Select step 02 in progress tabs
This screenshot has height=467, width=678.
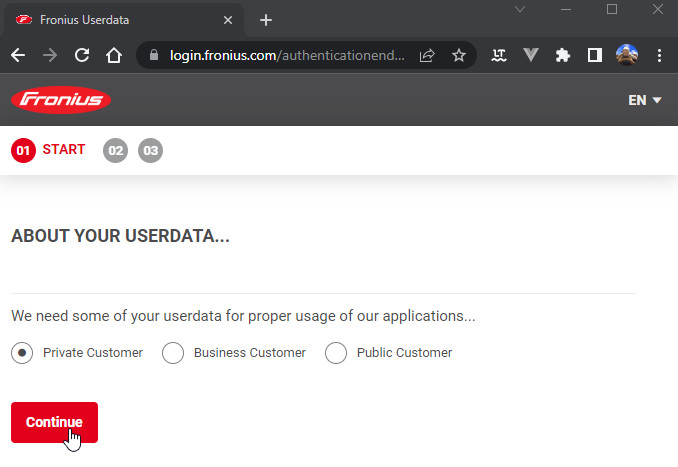coord(116,151)
